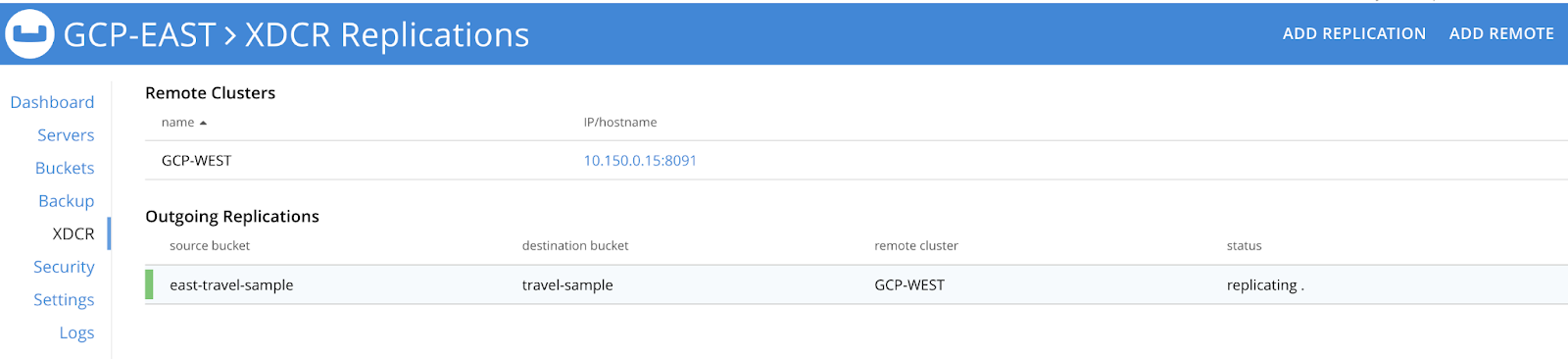Navigate to Backup

point(67,201)
